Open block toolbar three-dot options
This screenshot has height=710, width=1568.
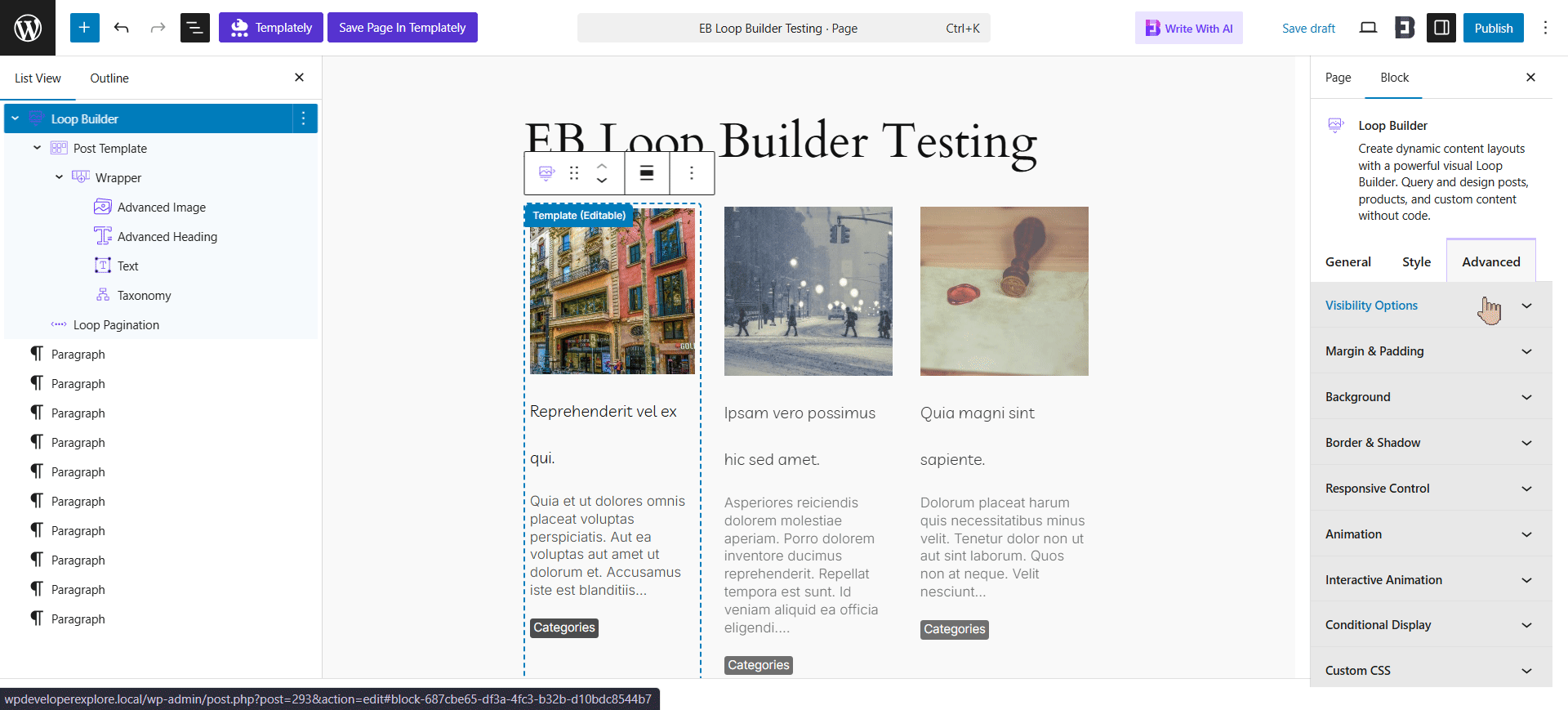692,173
